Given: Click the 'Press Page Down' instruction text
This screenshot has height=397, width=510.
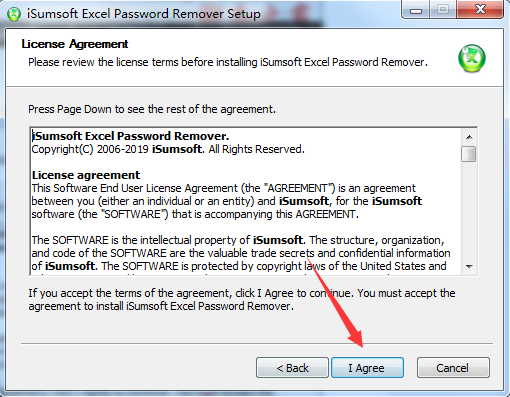Looking at the screenshot, I should coord(152,109).
